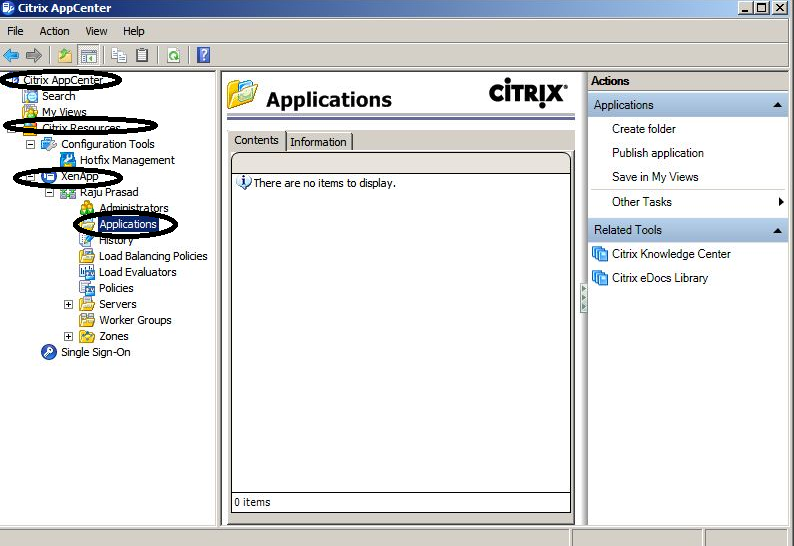Click the Citrix Knowledge Center icon
The height and width of the screenshot is (546, 794).
coord(600,254)
